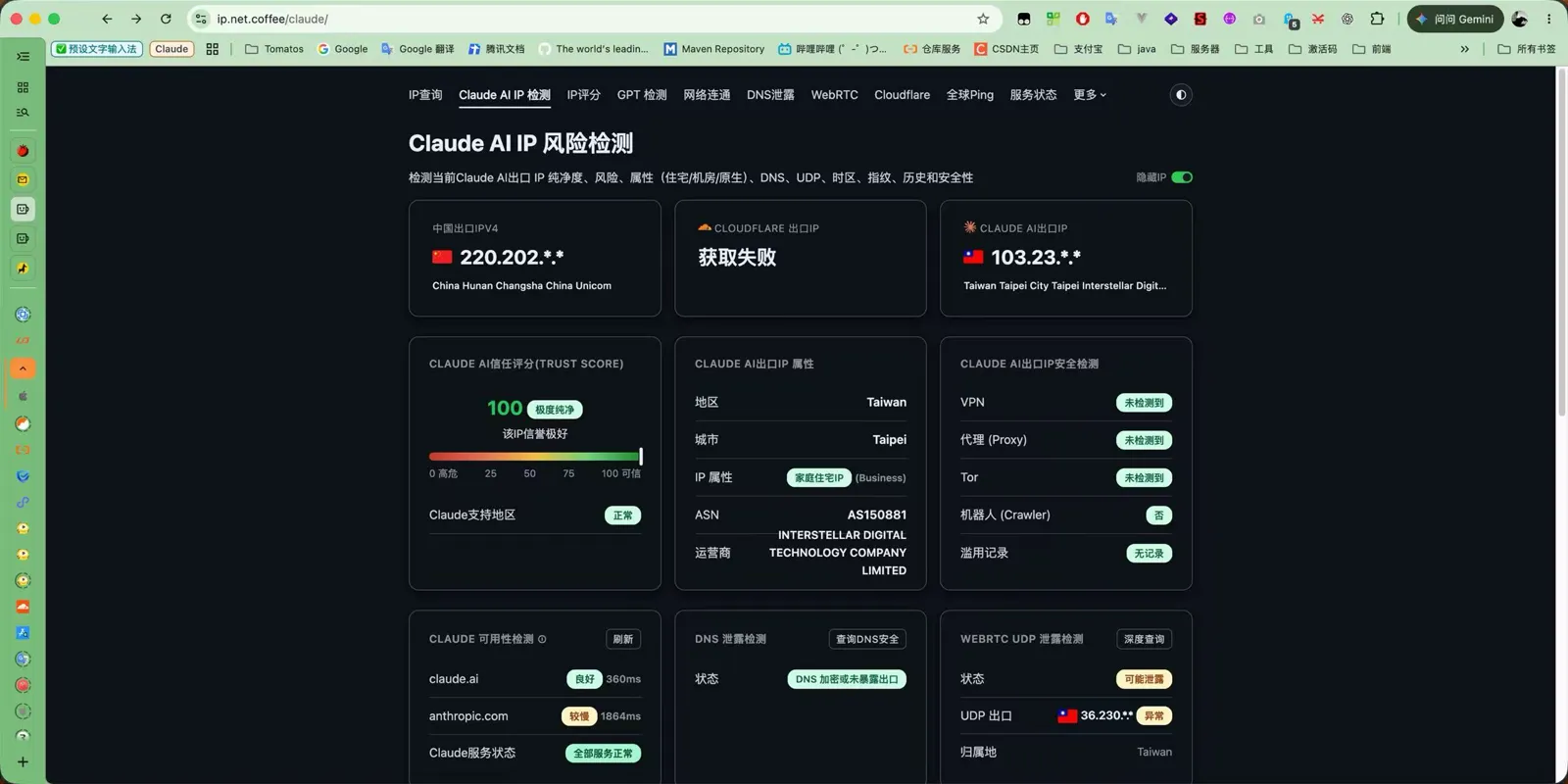
Task: Click the 极度纯净 score badge
Action: (555, 410)
